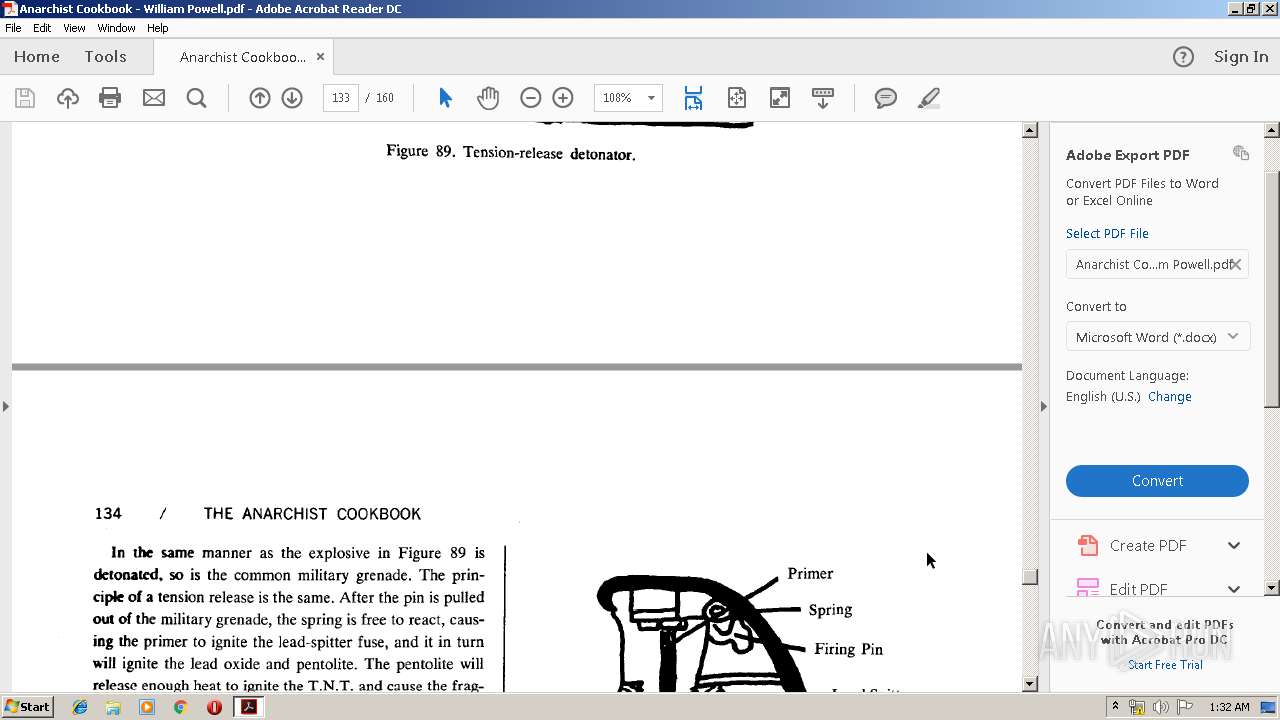Open the Help menu

point(158,28)
